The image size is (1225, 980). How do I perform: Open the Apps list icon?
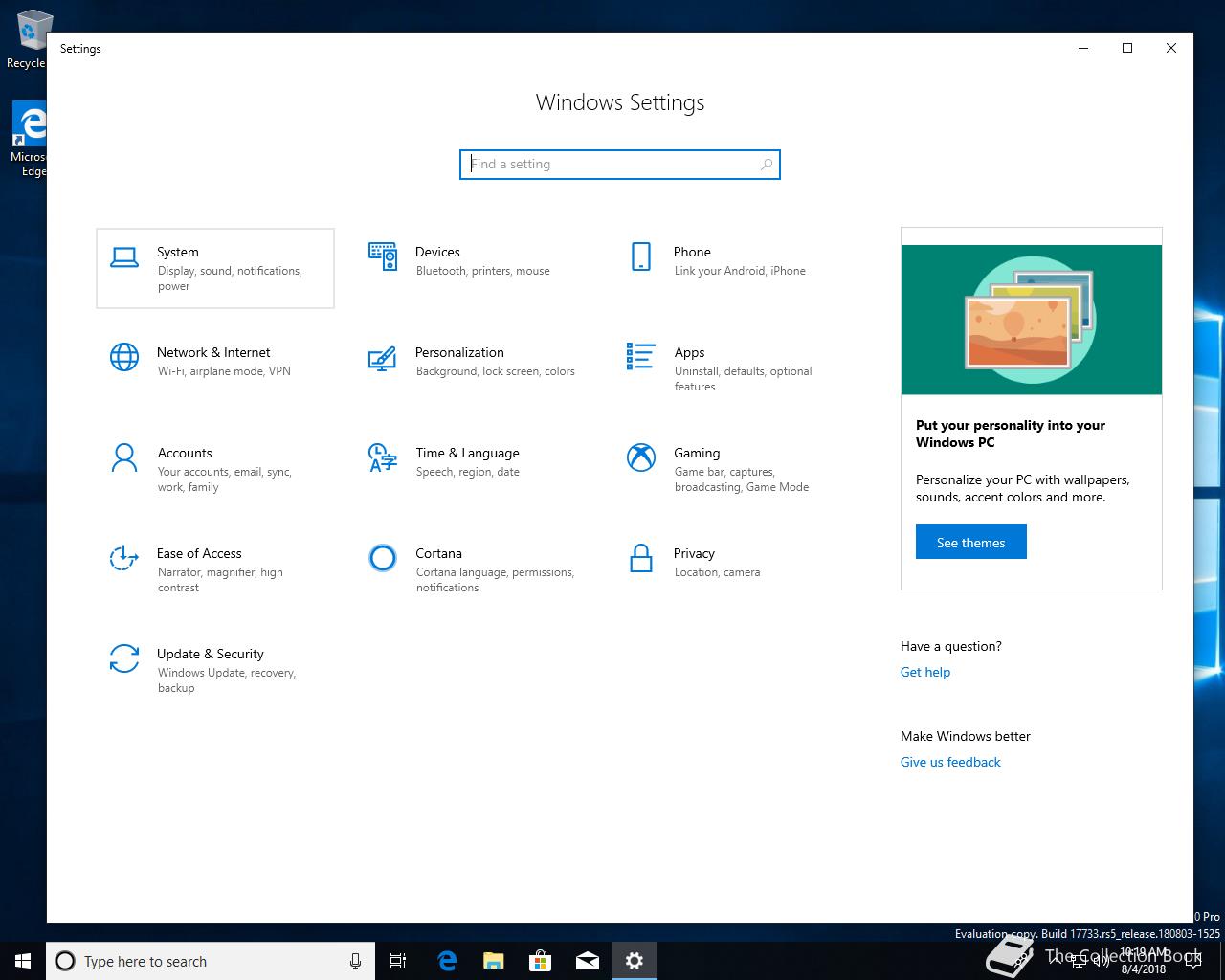click(x=641, y=356)
